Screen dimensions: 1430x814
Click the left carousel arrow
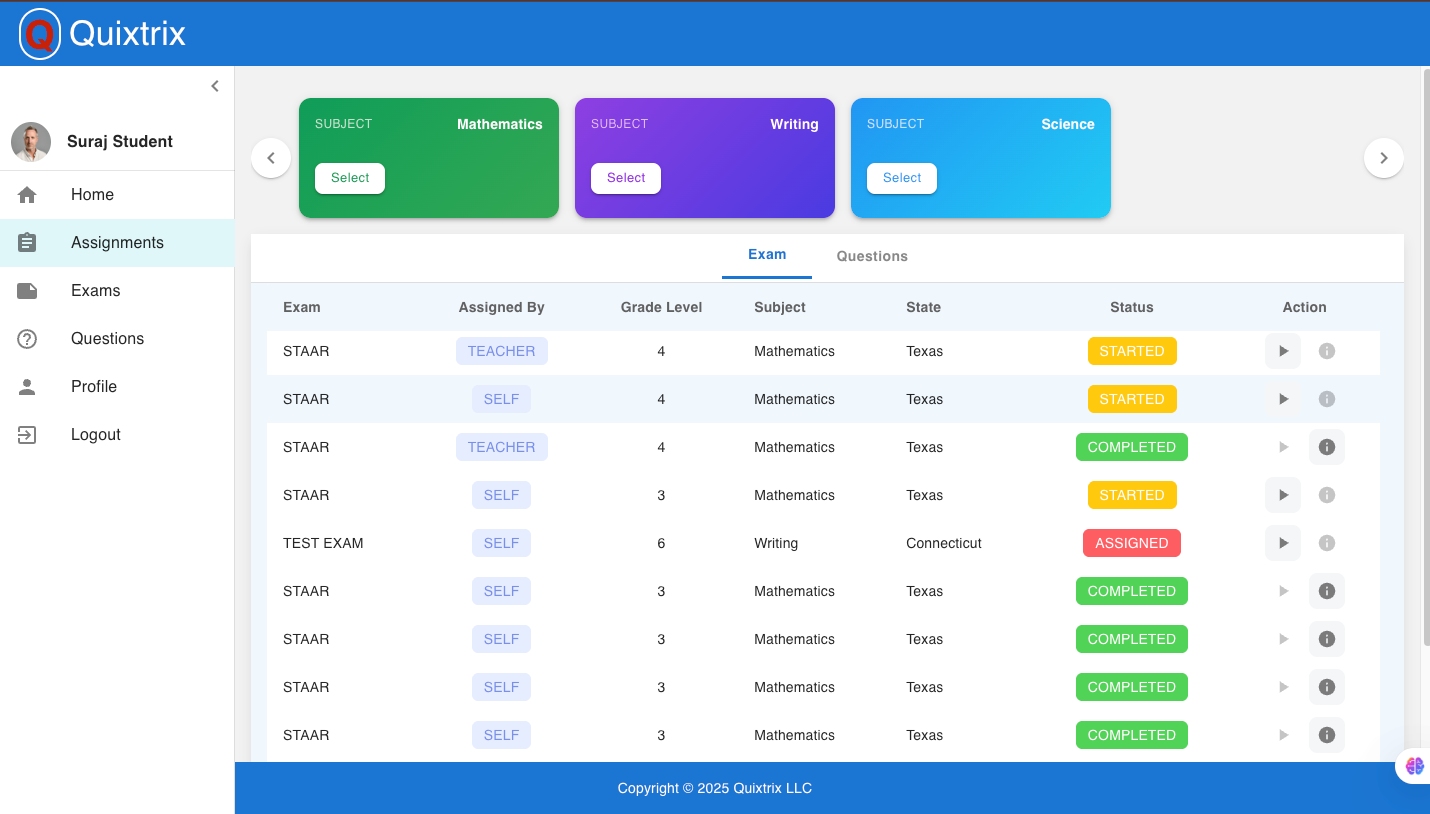tap(271, 158)
